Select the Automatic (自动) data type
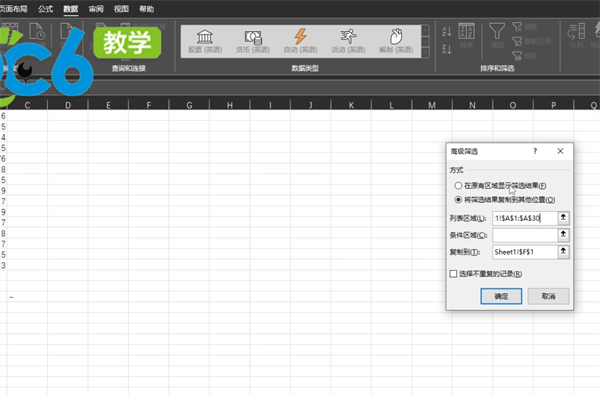Viewport: 600px width, 395px height. click(300, 41)
